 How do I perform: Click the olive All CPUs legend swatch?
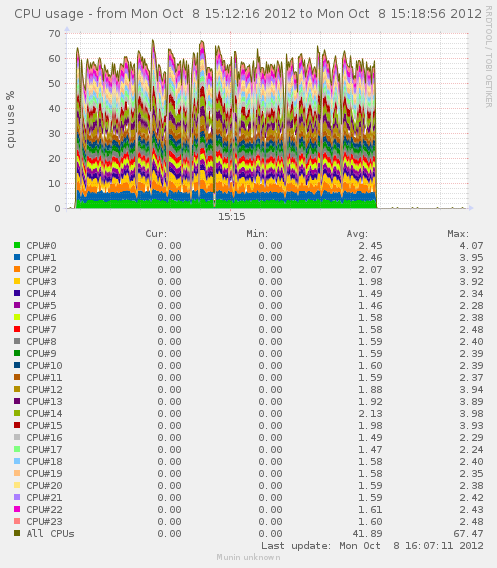(x=17, y=533)
